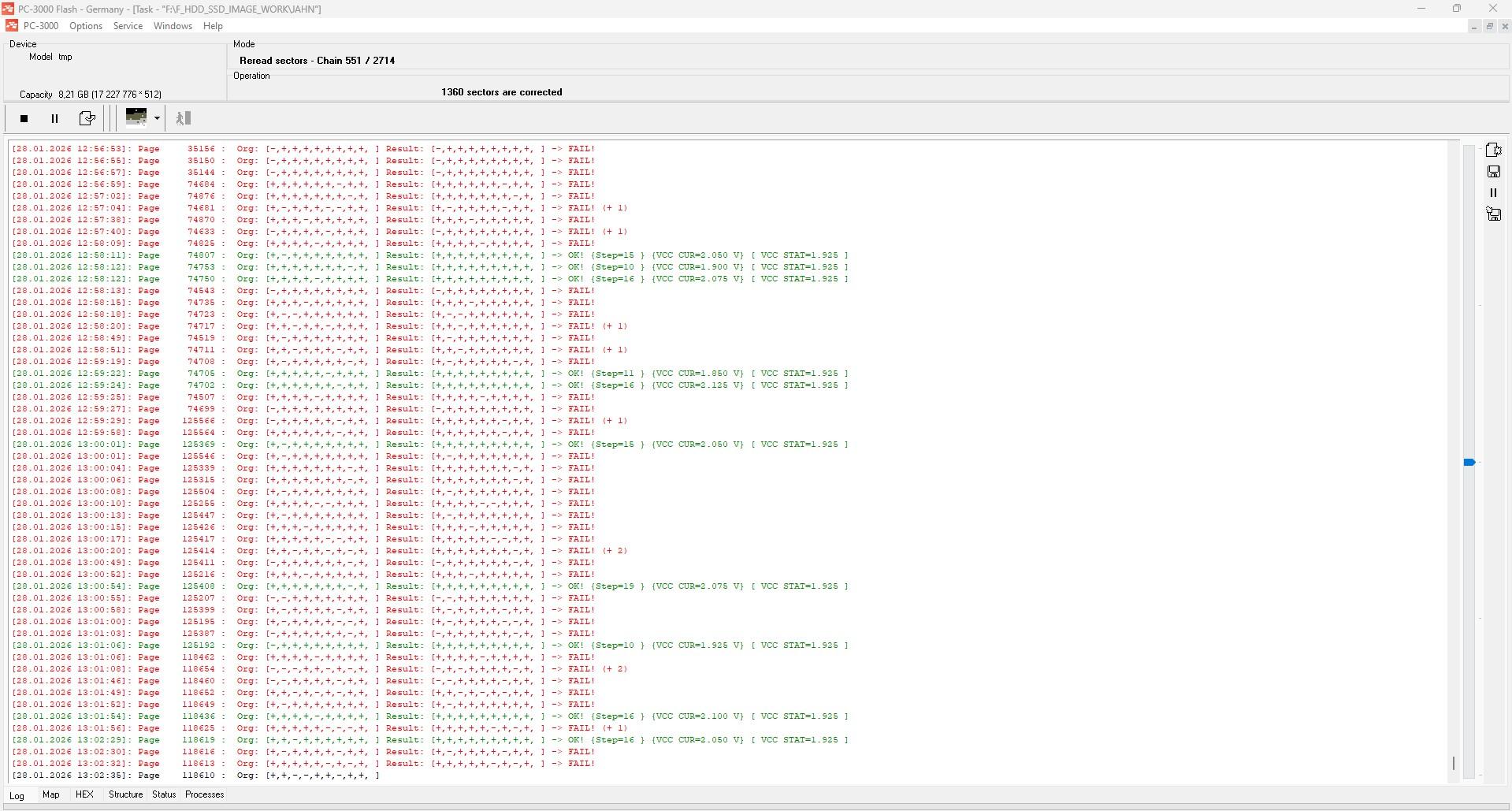
Task: Clear the log with the new-document icon
Action: tap(1493, 150)
